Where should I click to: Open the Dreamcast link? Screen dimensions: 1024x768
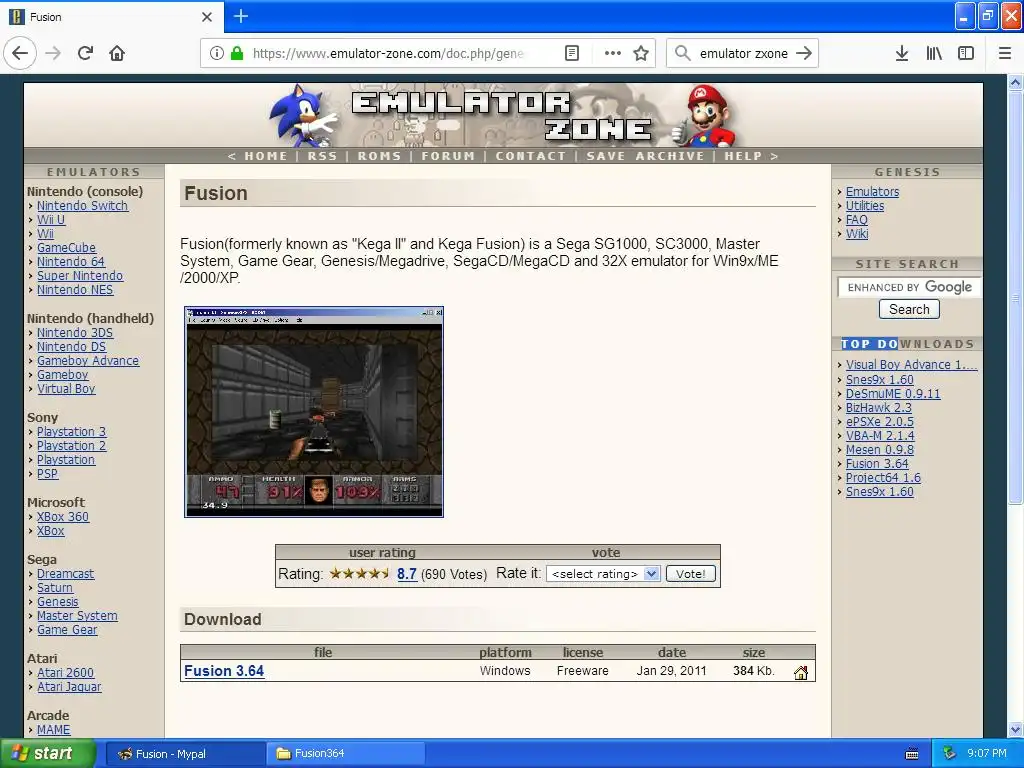point(65,573)
